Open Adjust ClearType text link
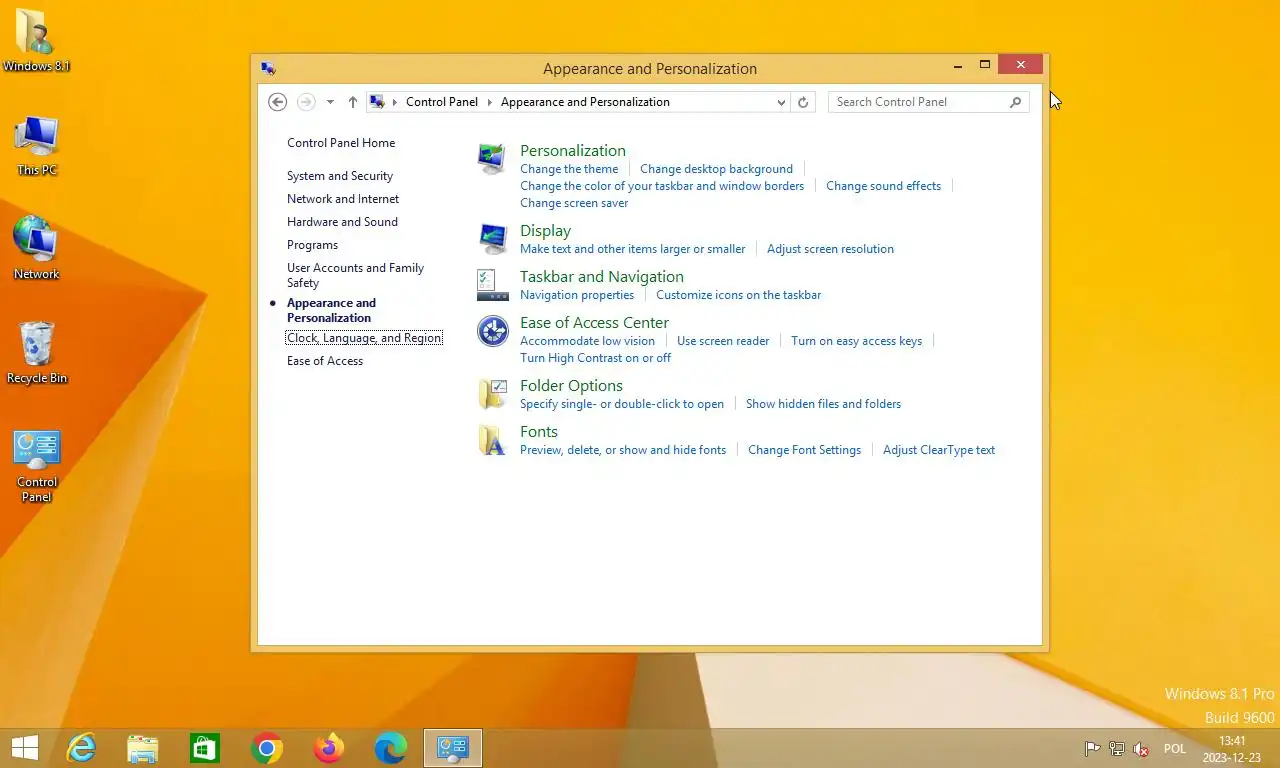The image size is (1280, 768). 939,450
